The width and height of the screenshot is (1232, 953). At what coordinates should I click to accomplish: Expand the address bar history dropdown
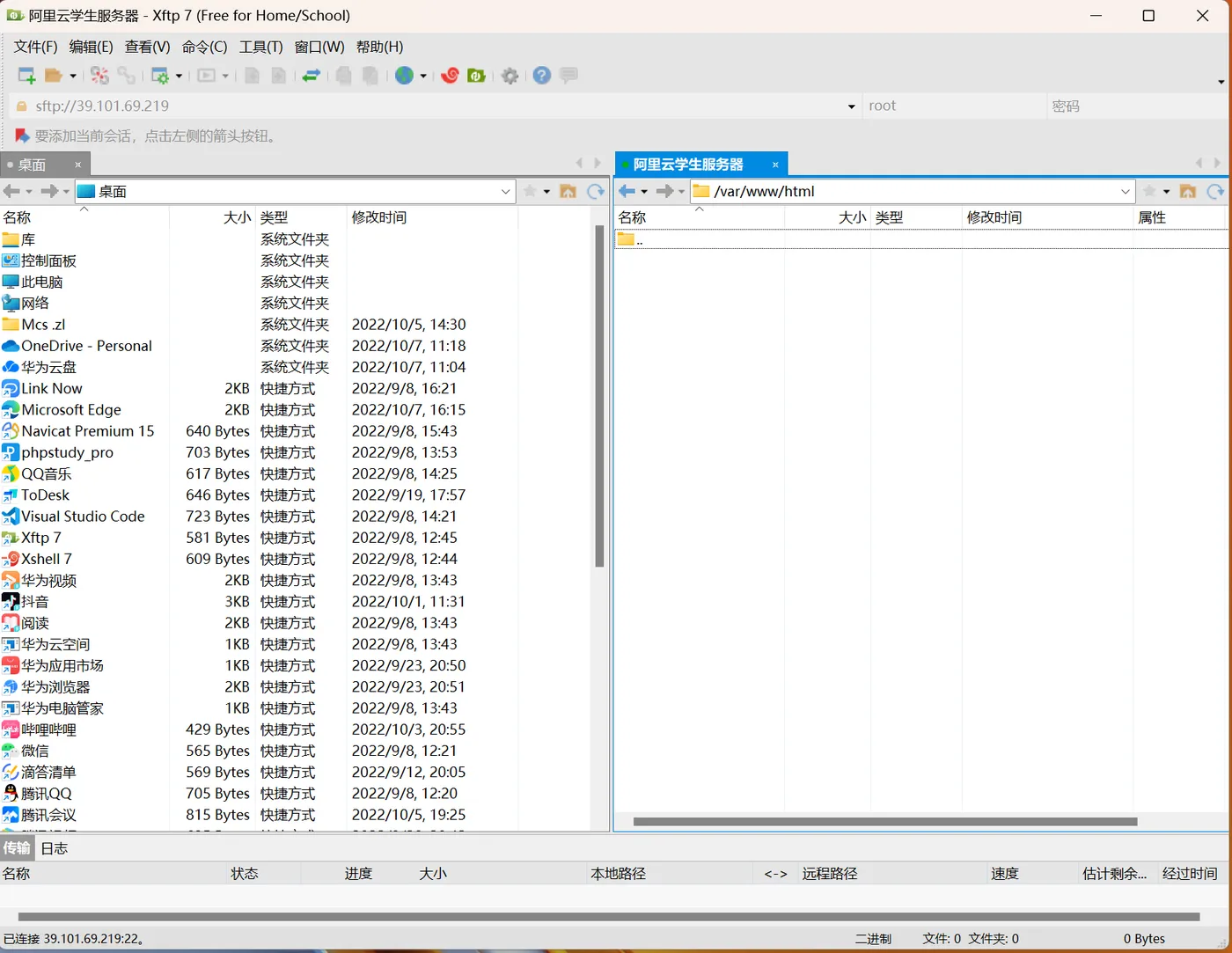851,106
